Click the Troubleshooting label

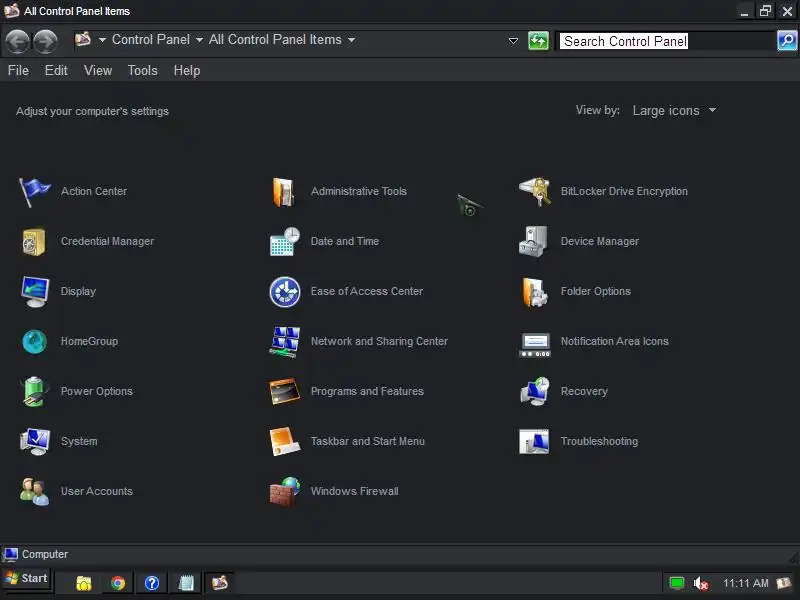pos(599,441)
